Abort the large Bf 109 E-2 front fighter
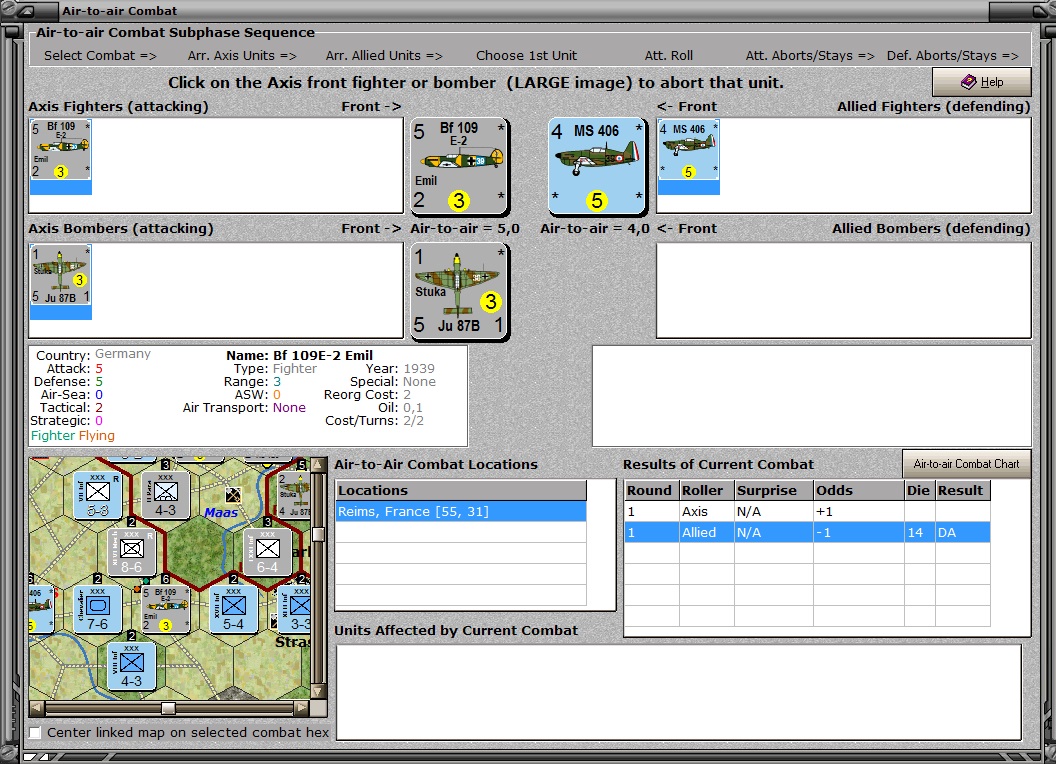 pyautogui.click(x=459, y=165)
